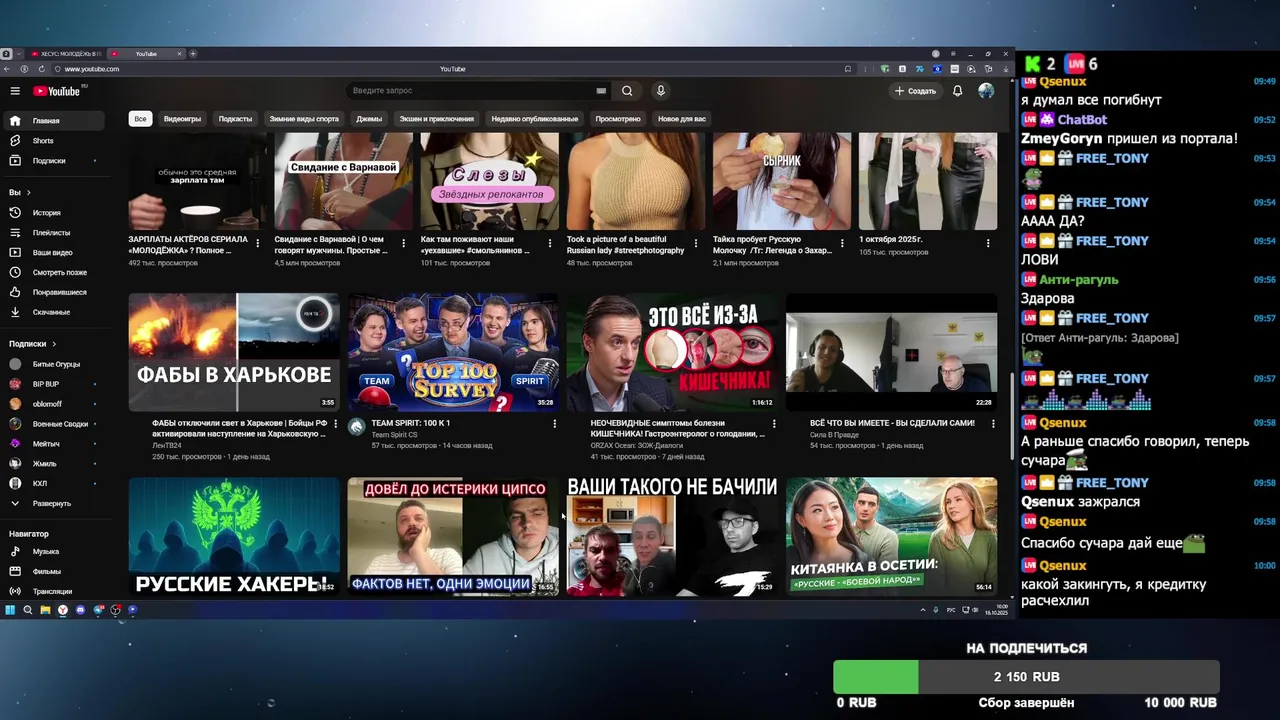Go to Главная in sidebar

53,121
